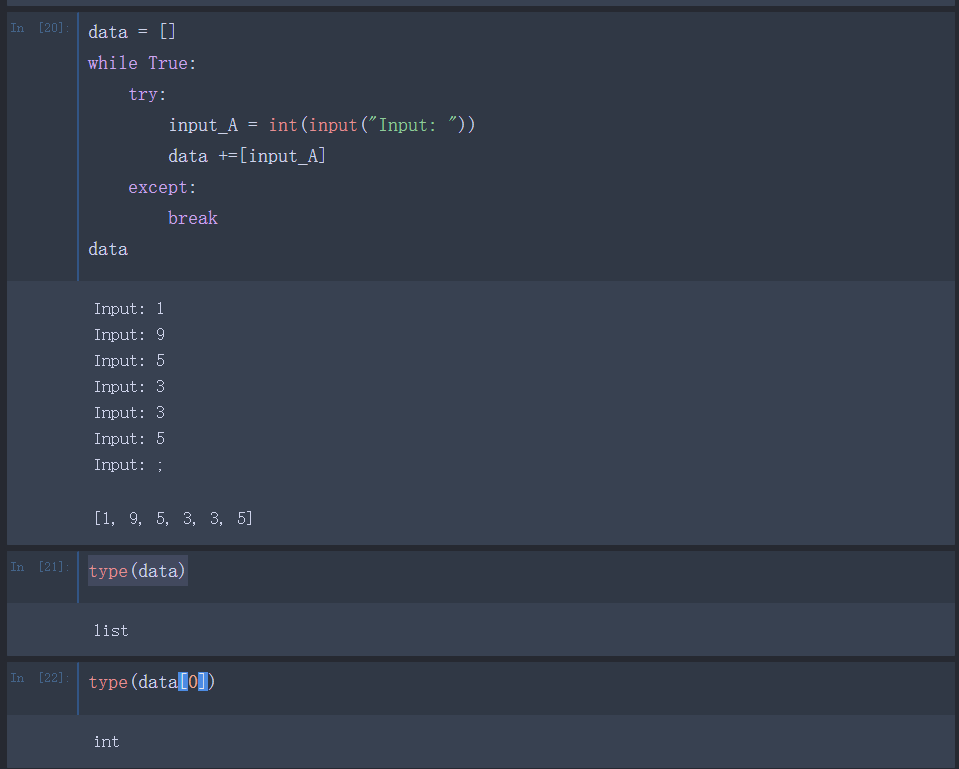Select the In [22] cell prompt
The width and height of the screenshot is (959, 769).
pyautogui.click(x=40, y=678)
